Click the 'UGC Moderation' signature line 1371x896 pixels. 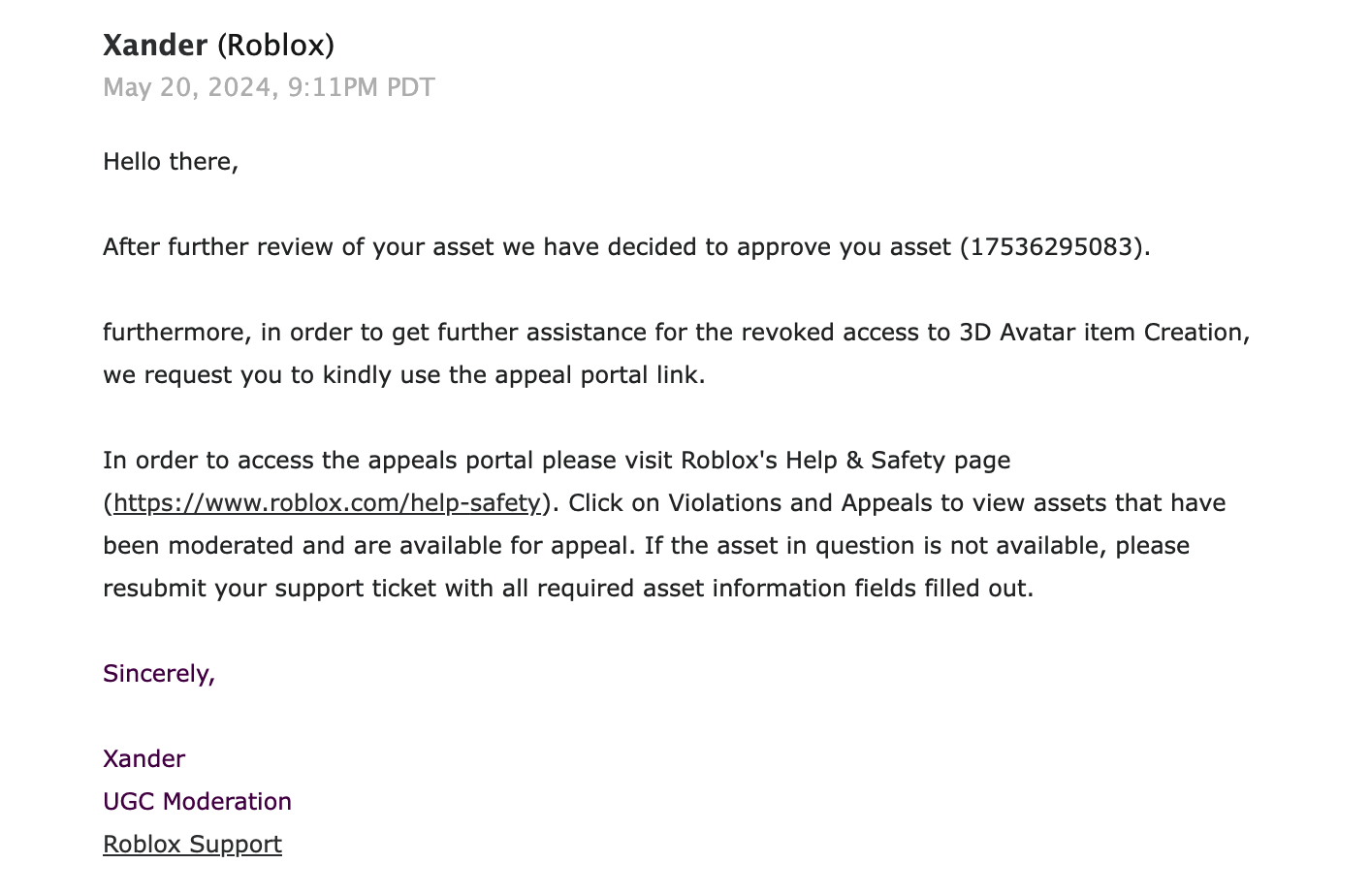point(197,802)
